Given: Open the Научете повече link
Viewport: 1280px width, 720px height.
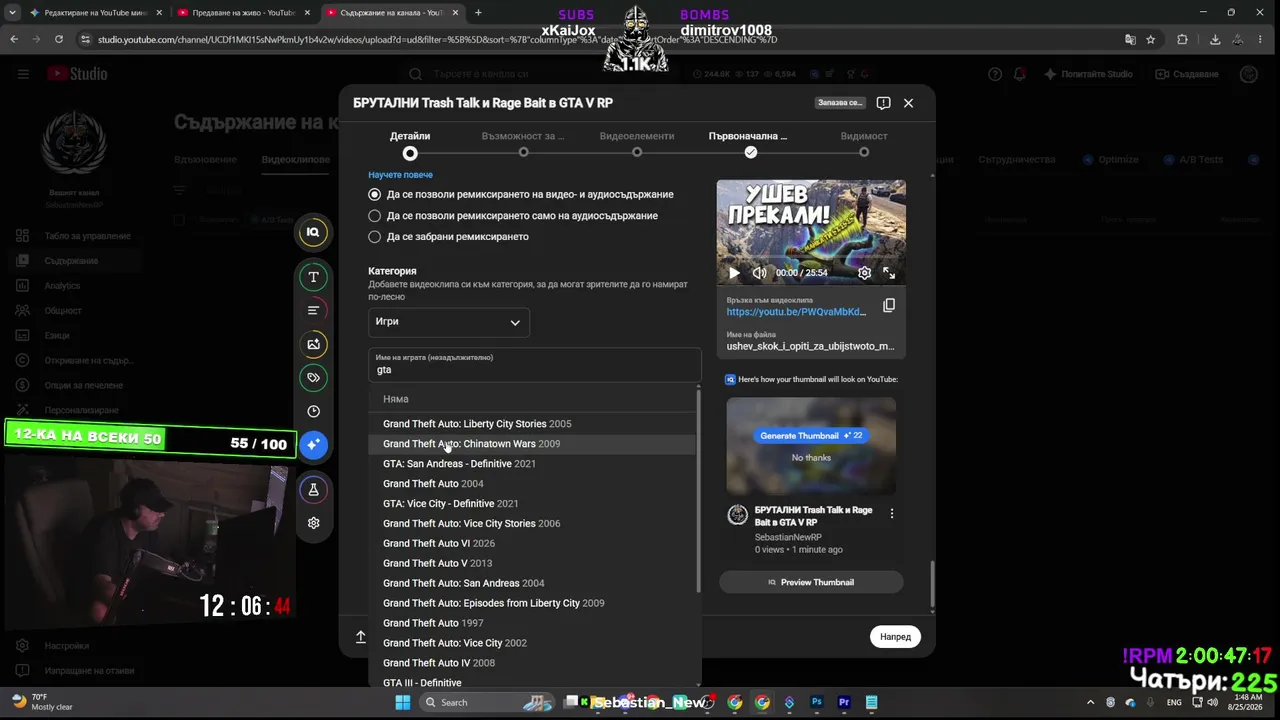Looking at the screenshot, I should pos(400,175).
